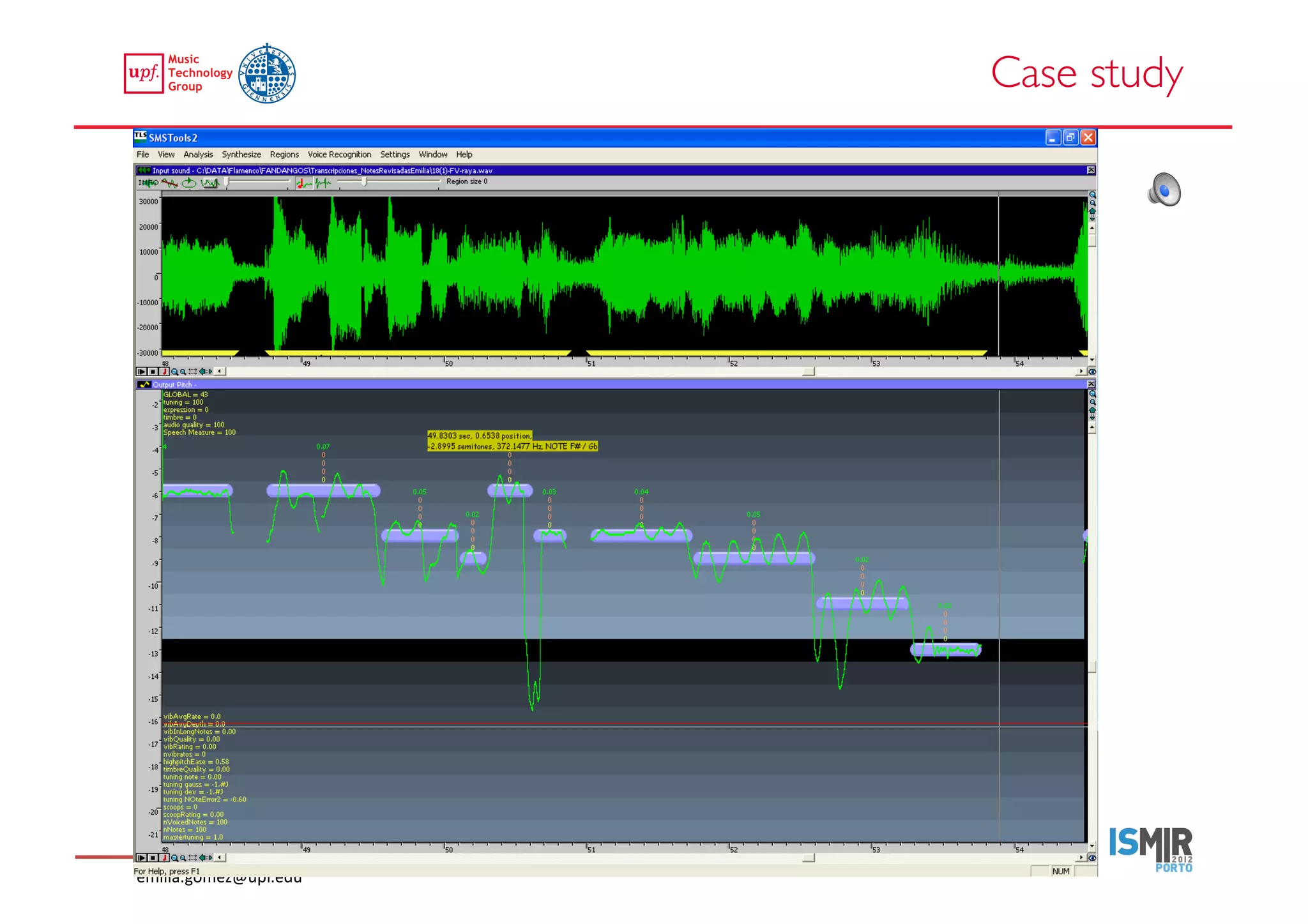Click vertical fit arrows icon of waveform panel
1308x924 pixels.
pyautogui.click(x=1092, y=214)
